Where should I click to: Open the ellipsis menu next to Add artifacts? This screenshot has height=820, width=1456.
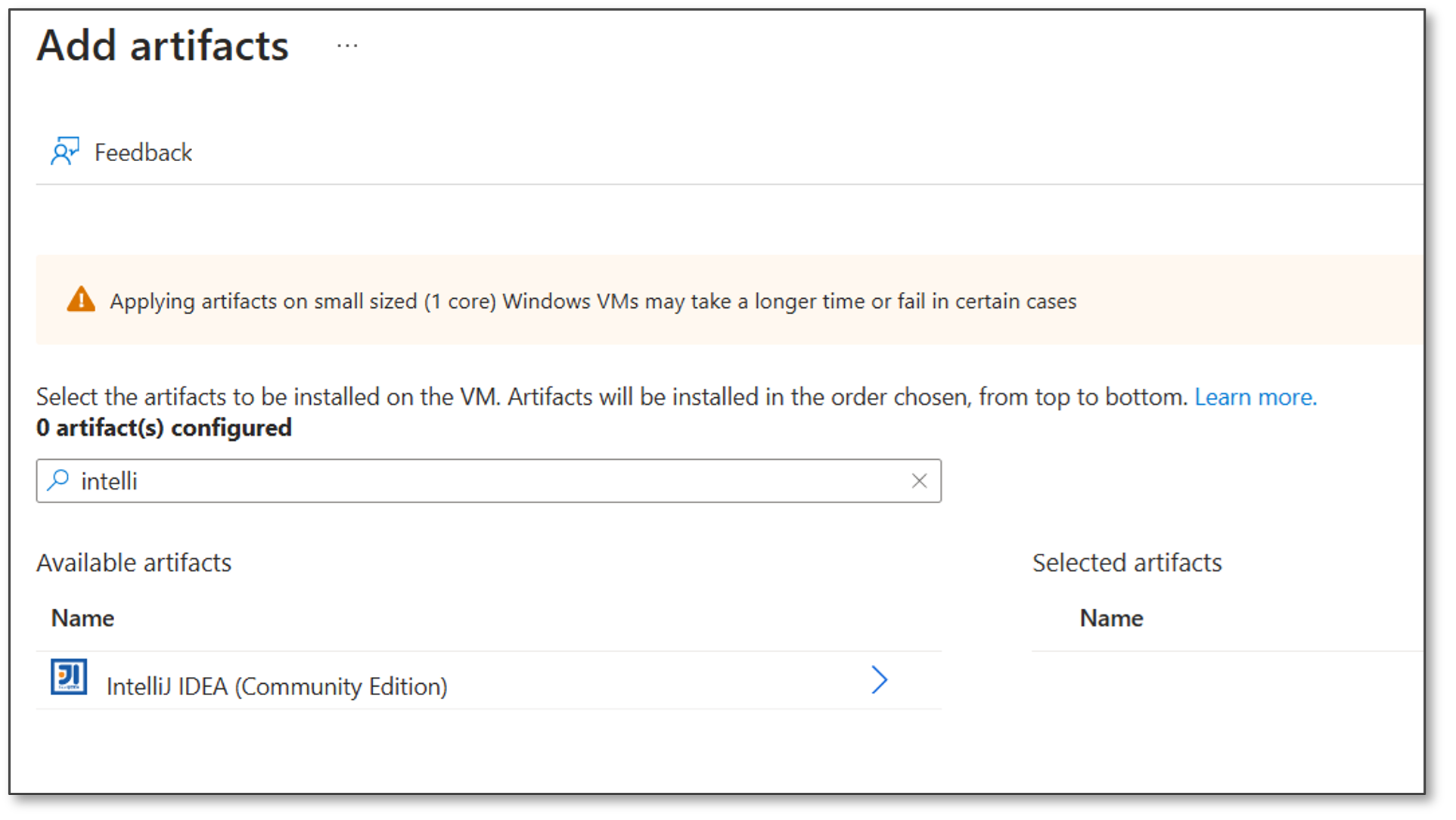[347, 45]
